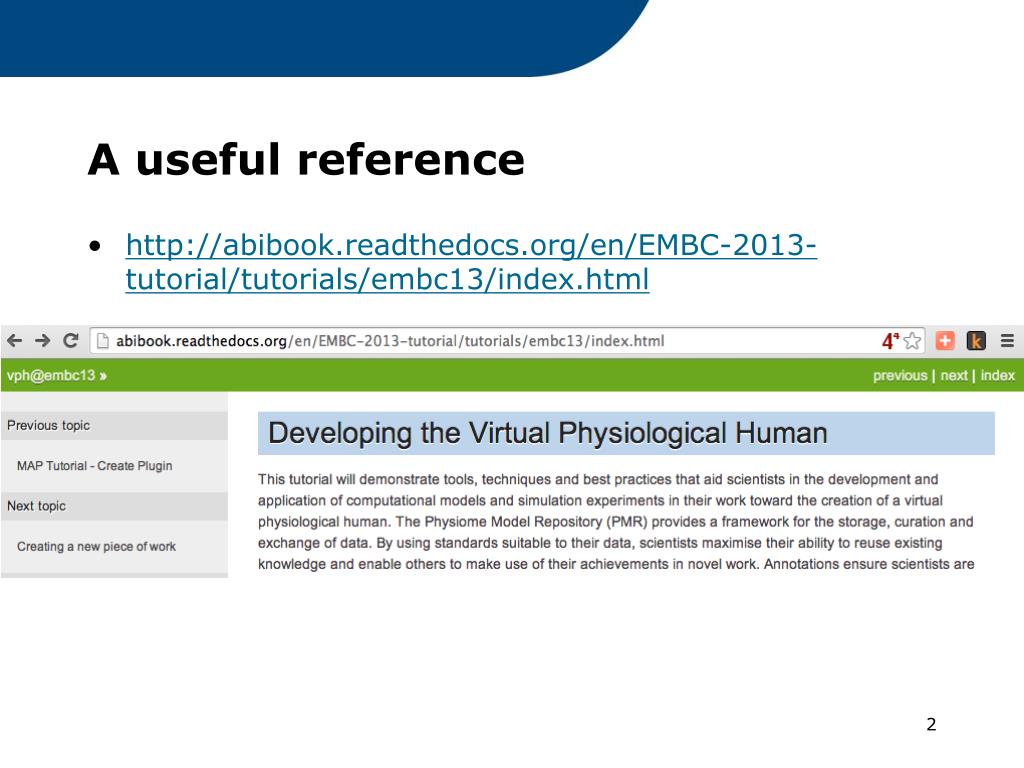Viewport: 1024px width, 768px height.
Task: Click the slide title A useful reference
Action: coord(306,159)
